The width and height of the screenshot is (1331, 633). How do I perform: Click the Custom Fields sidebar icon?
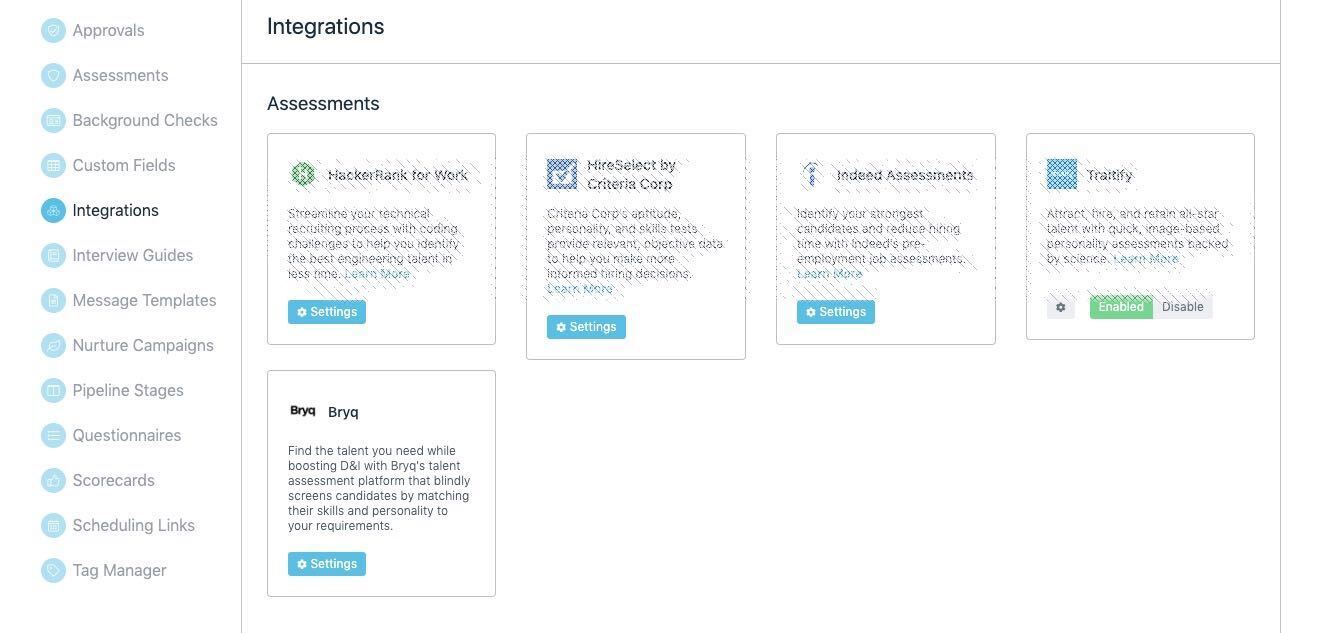point(53,166)
